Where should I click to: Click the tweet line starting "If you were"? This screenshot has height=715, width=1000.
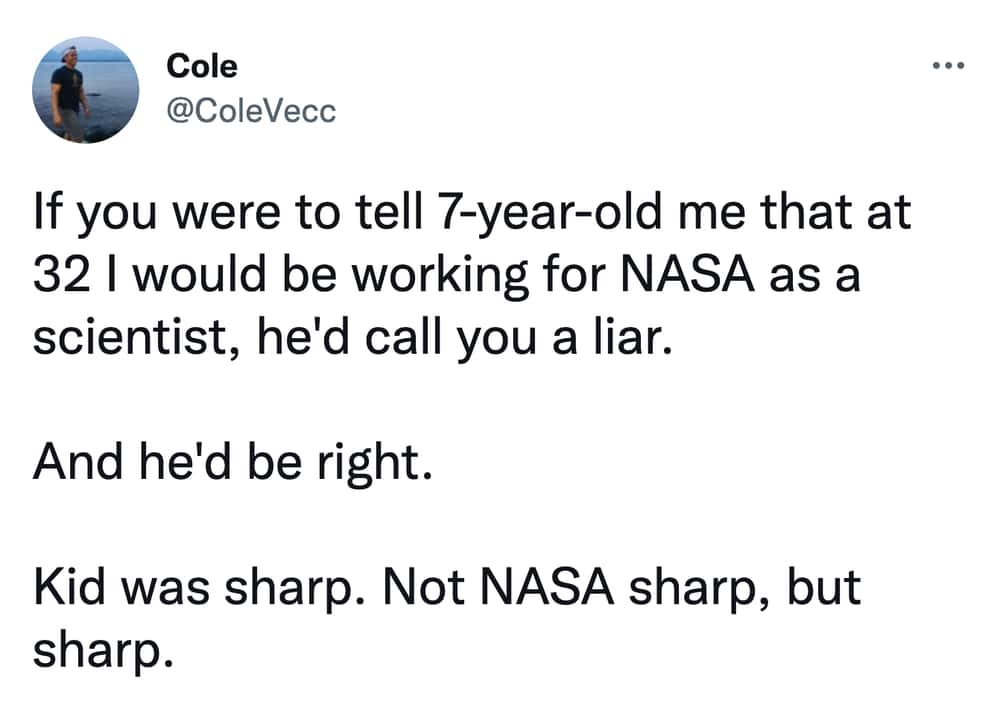point(472,216)
